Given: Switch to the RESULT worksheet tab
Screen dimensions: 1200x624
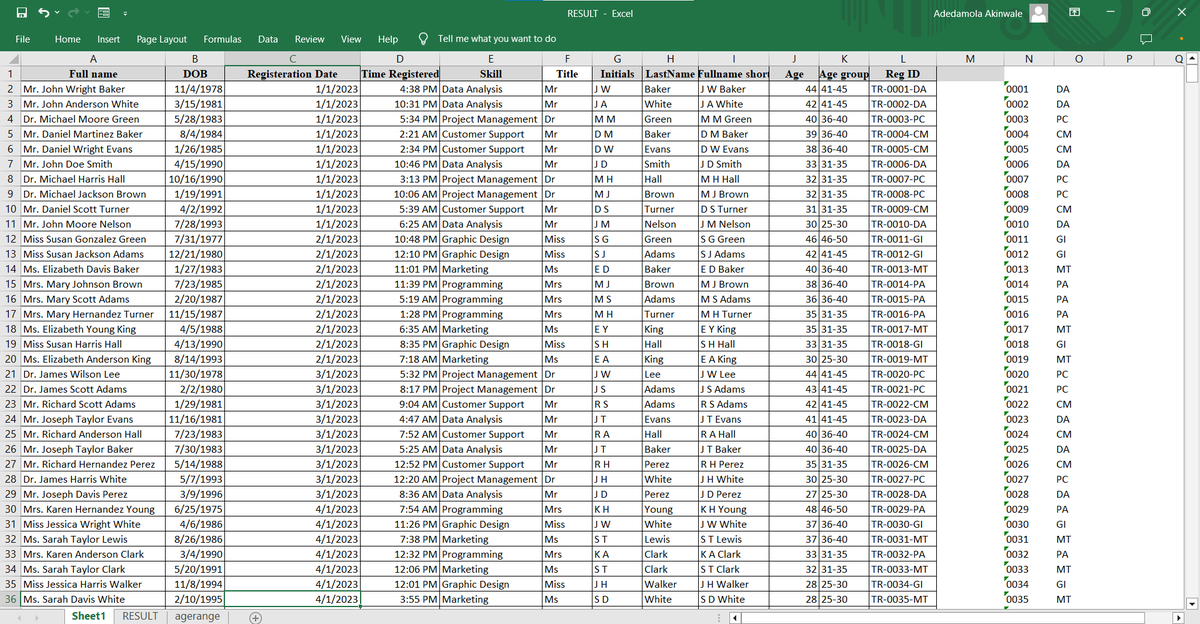Looking at the screenshot, I should [x=139, y=616].
